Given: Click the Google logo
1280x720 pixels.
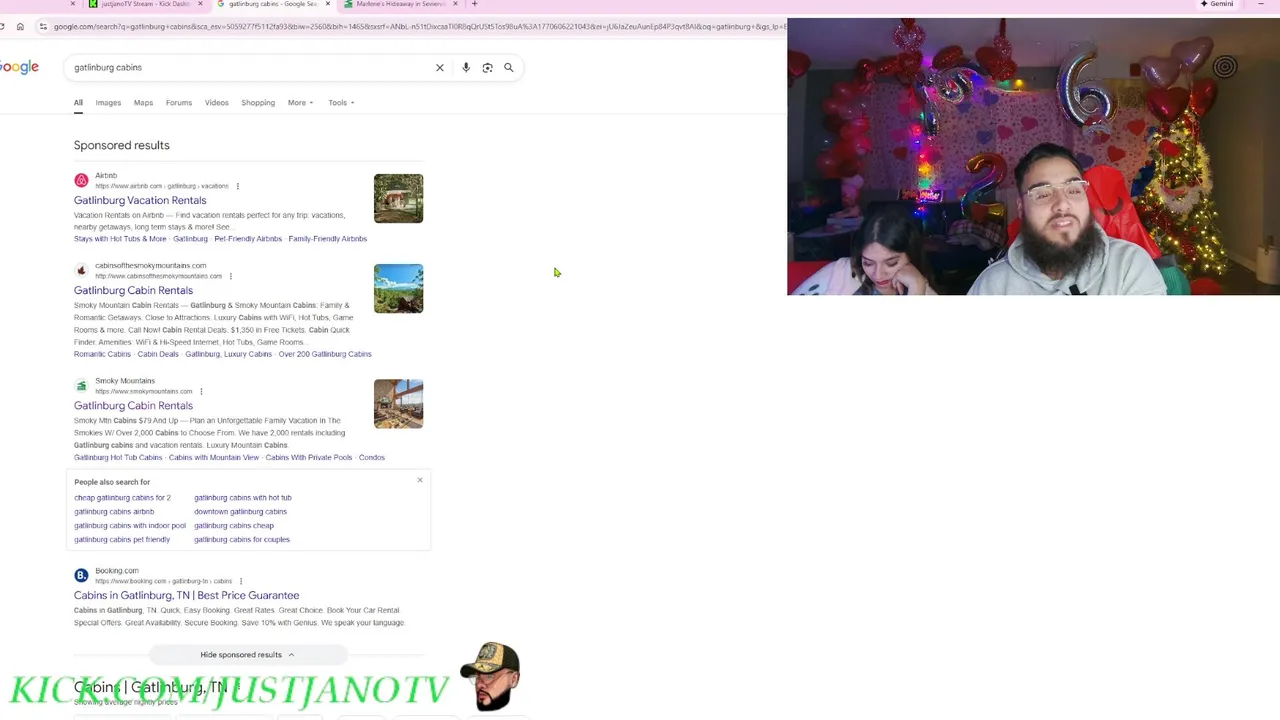Looking at the screenshot, I should (x=19, y=67).
